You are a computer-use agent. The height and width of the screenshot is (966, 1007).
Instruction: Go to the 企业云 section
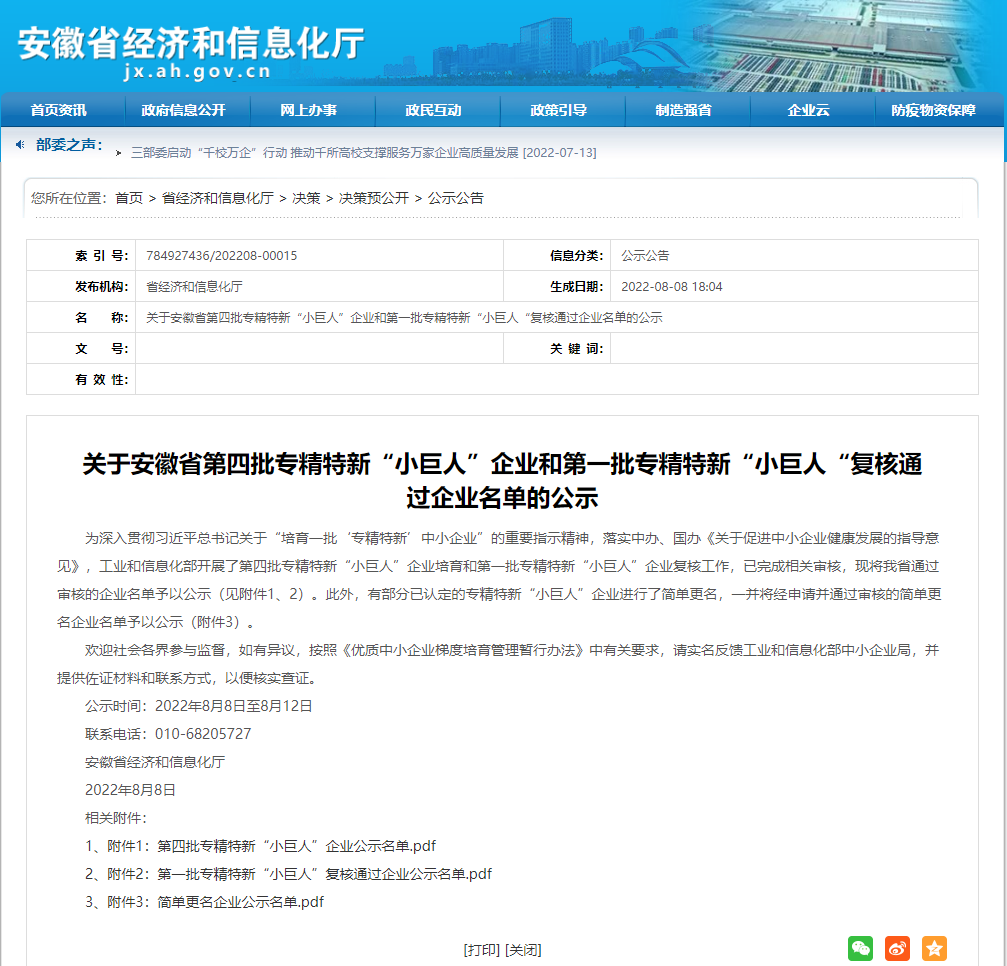click(808, 110)
